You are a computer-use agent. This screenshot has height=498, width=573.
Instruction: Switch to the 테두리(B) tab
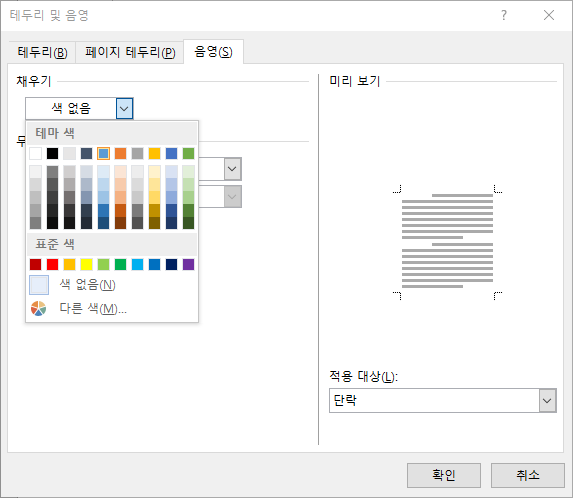(x=42, y=52)
